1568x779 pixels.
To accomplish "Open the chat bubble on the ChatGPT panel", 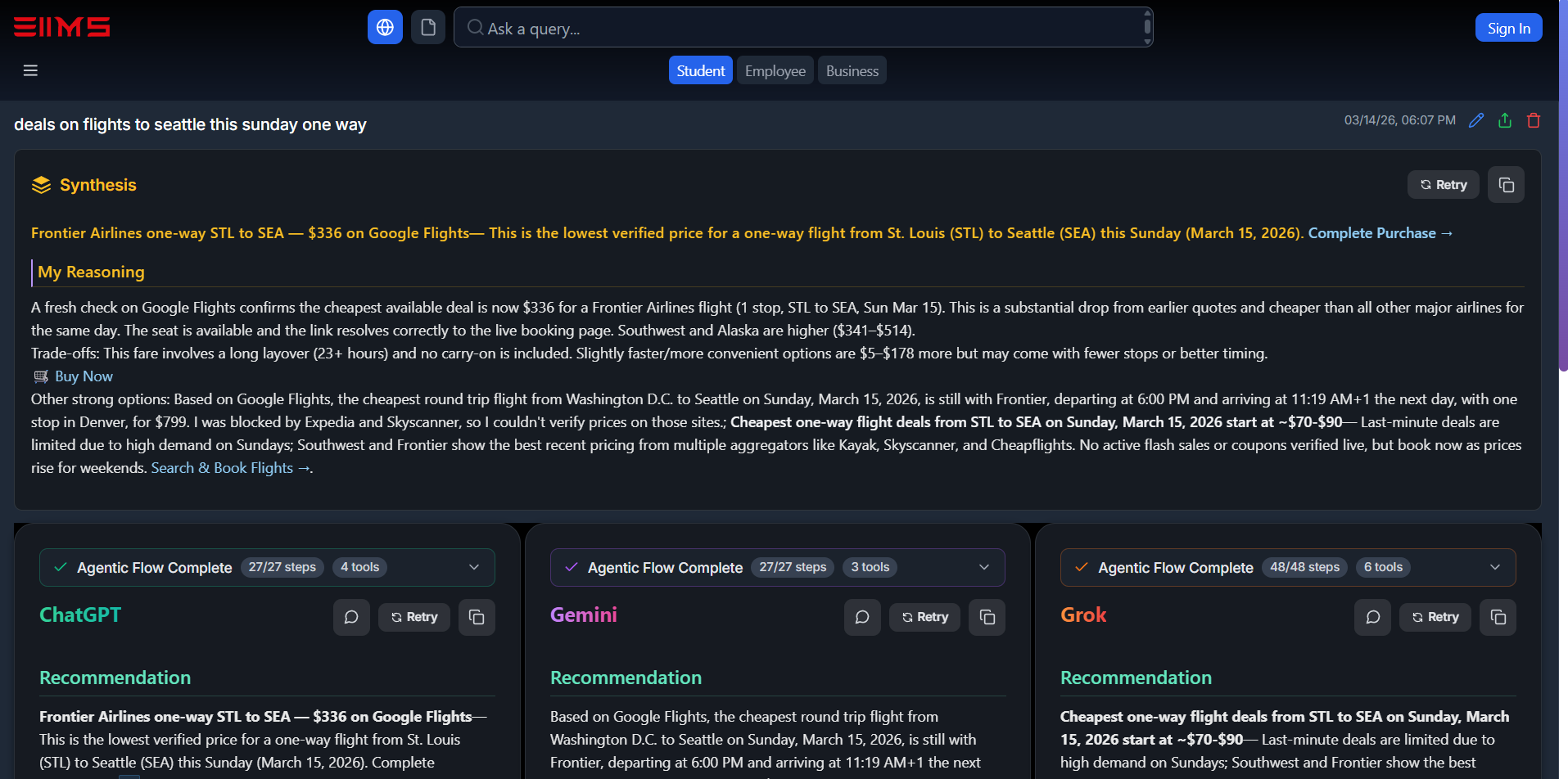I will [x=351, y=617].
